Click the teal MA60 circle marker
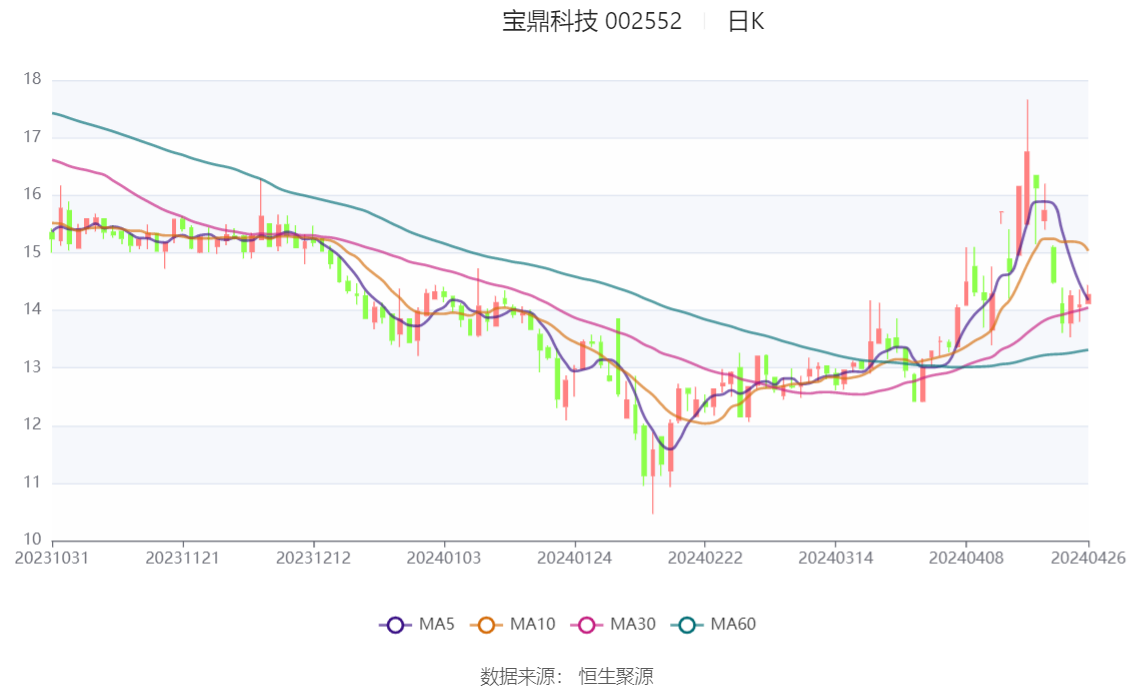 [687, 625]
